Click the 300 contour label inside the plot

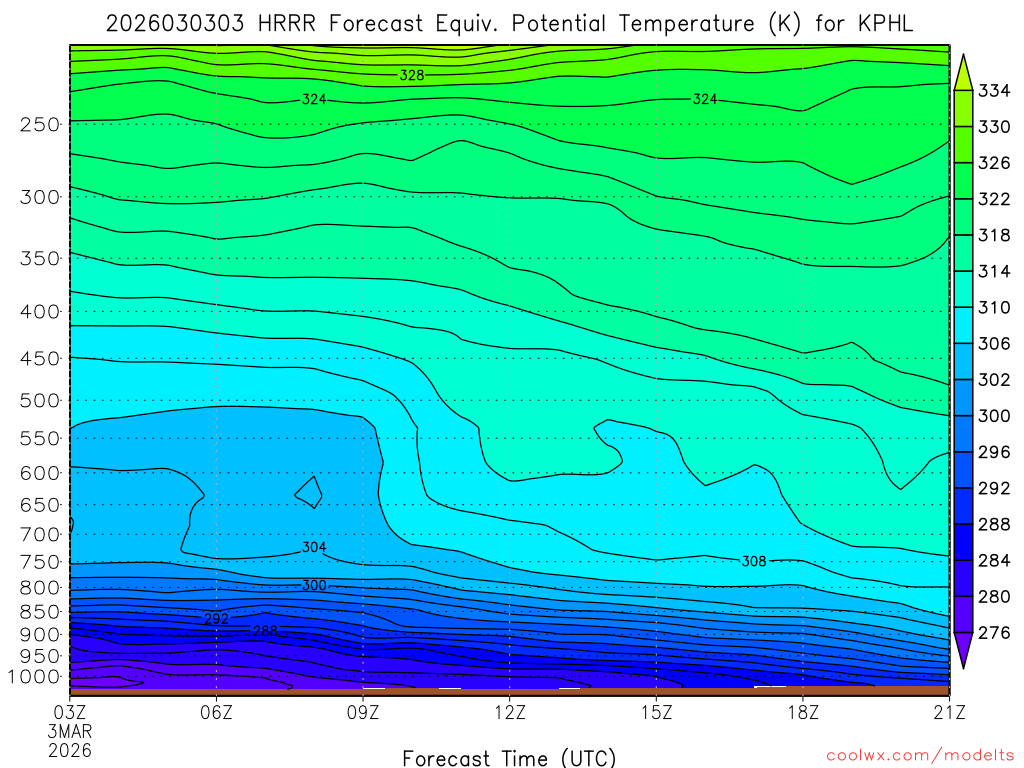click(314, 586)
